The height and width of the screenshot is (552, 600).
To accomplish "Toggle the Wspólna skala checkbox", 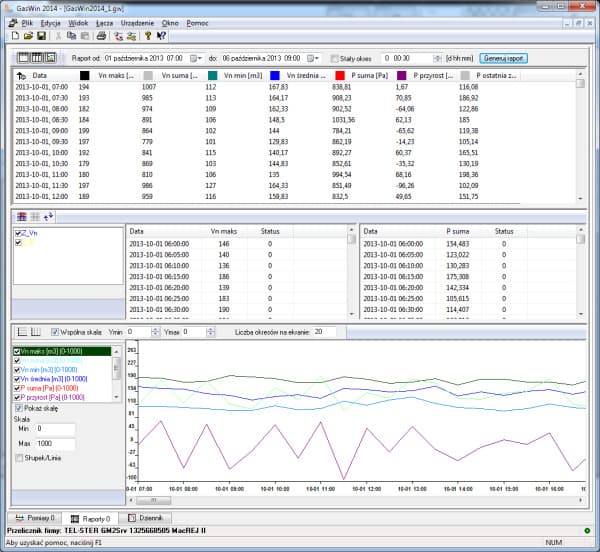I will click(55, 332).
